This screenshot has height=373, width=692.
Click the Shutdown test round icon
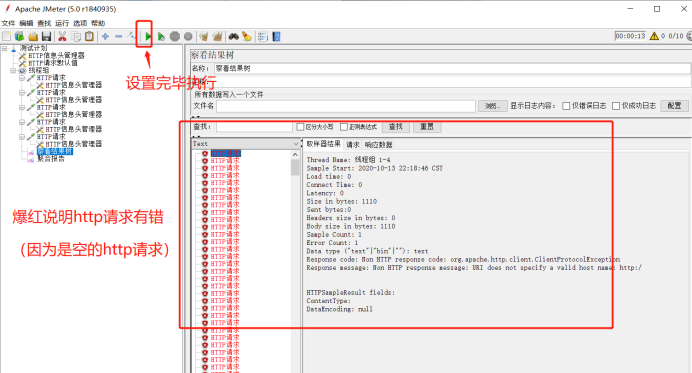(x=188, y=36)
